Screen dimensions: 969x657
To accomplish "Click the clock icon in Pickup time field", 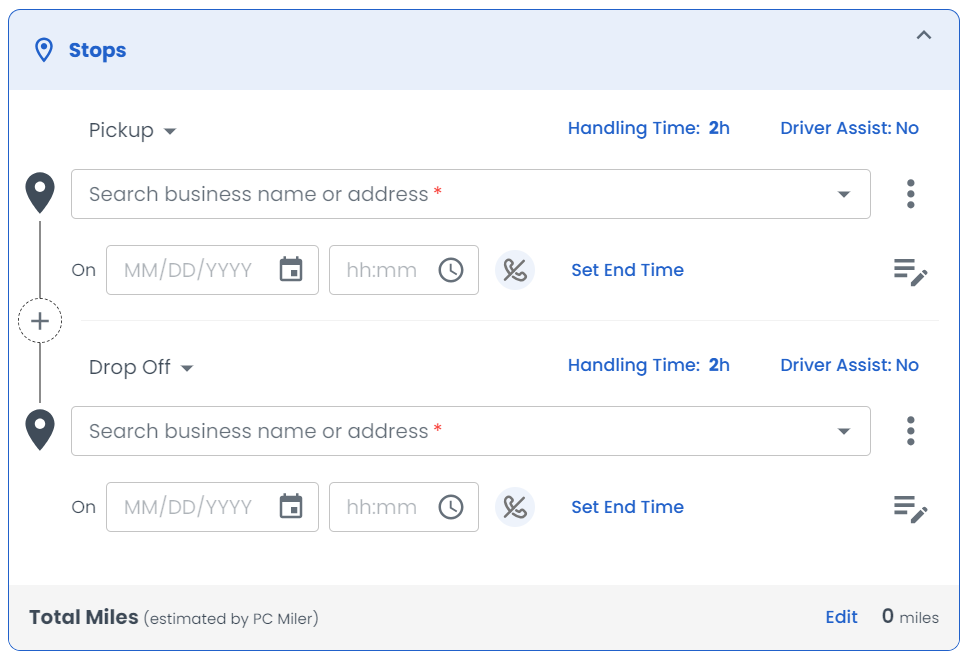I will 451,270.
